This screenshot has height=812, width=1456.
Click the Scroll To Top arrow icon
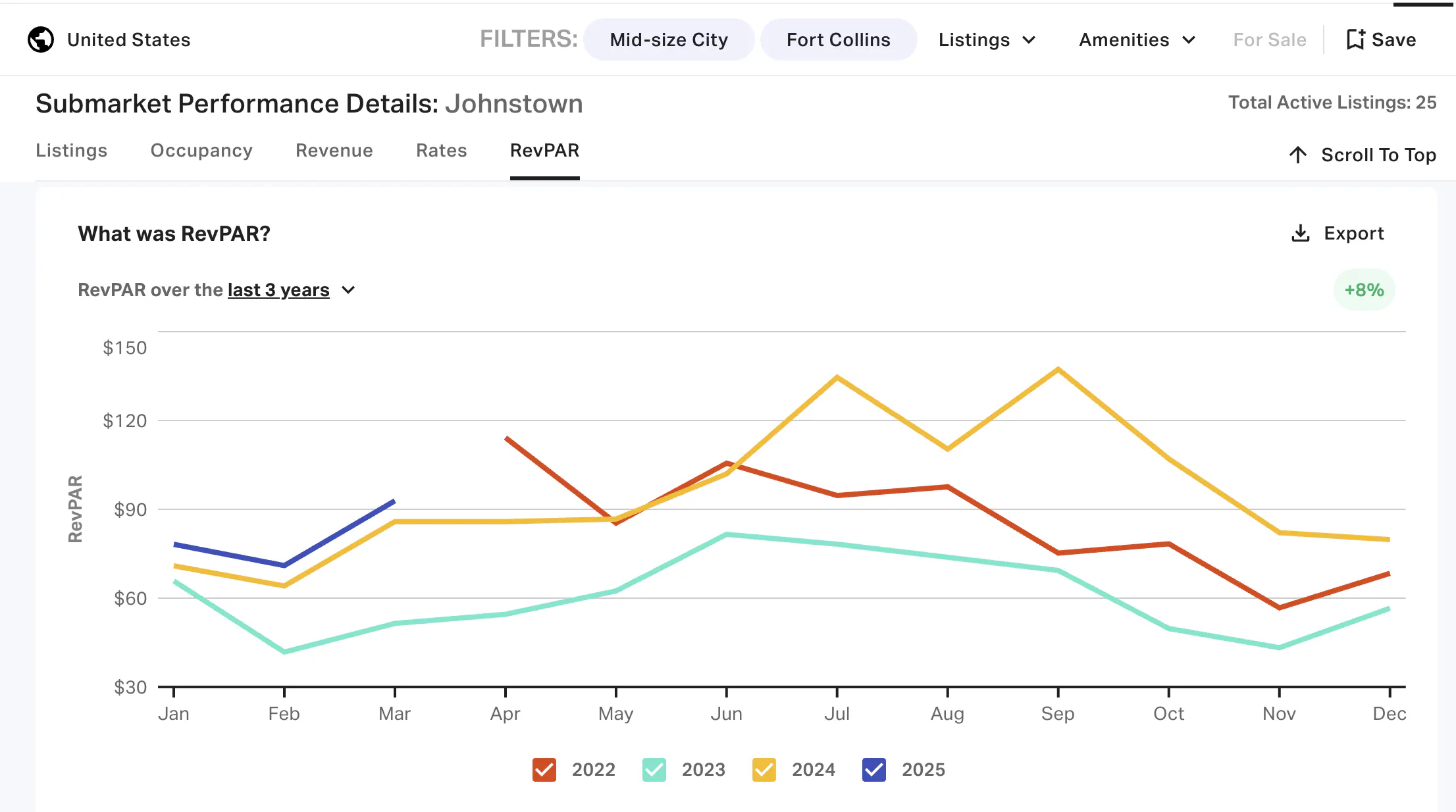pos(1298,155)
